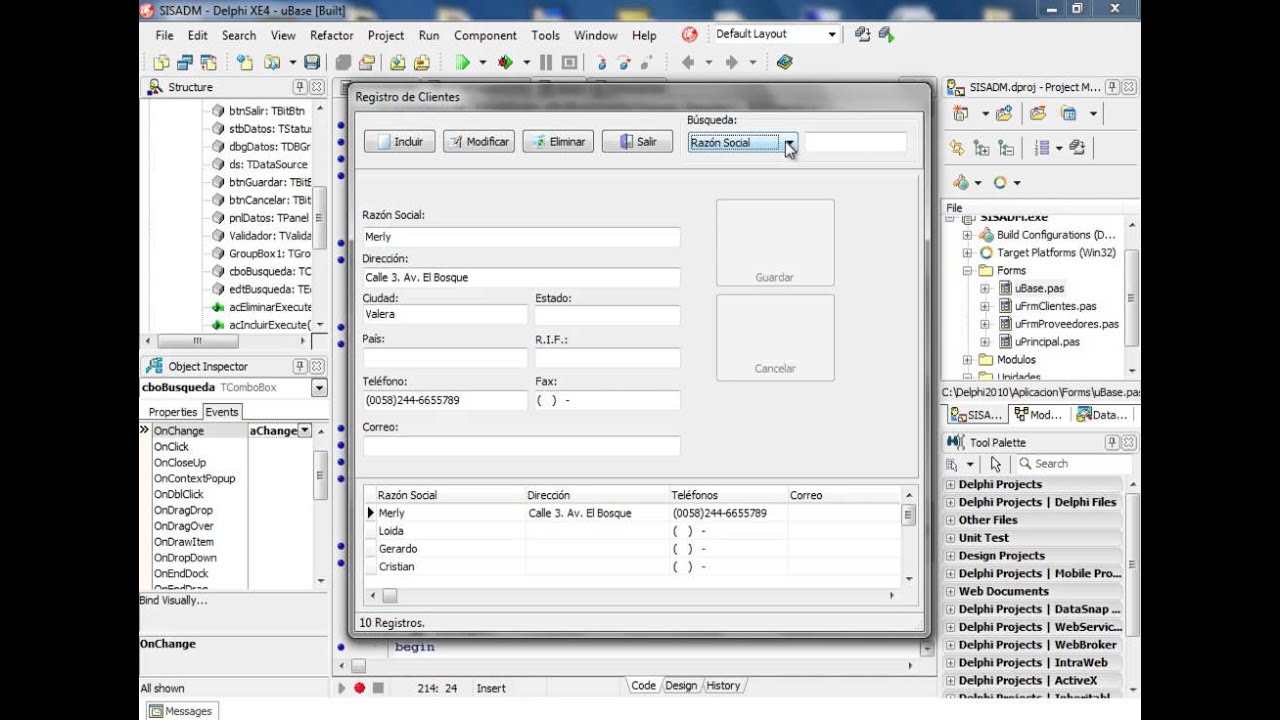Click the macro play icon in the editor status bar

pyautogui.click(x=341, y=688)
